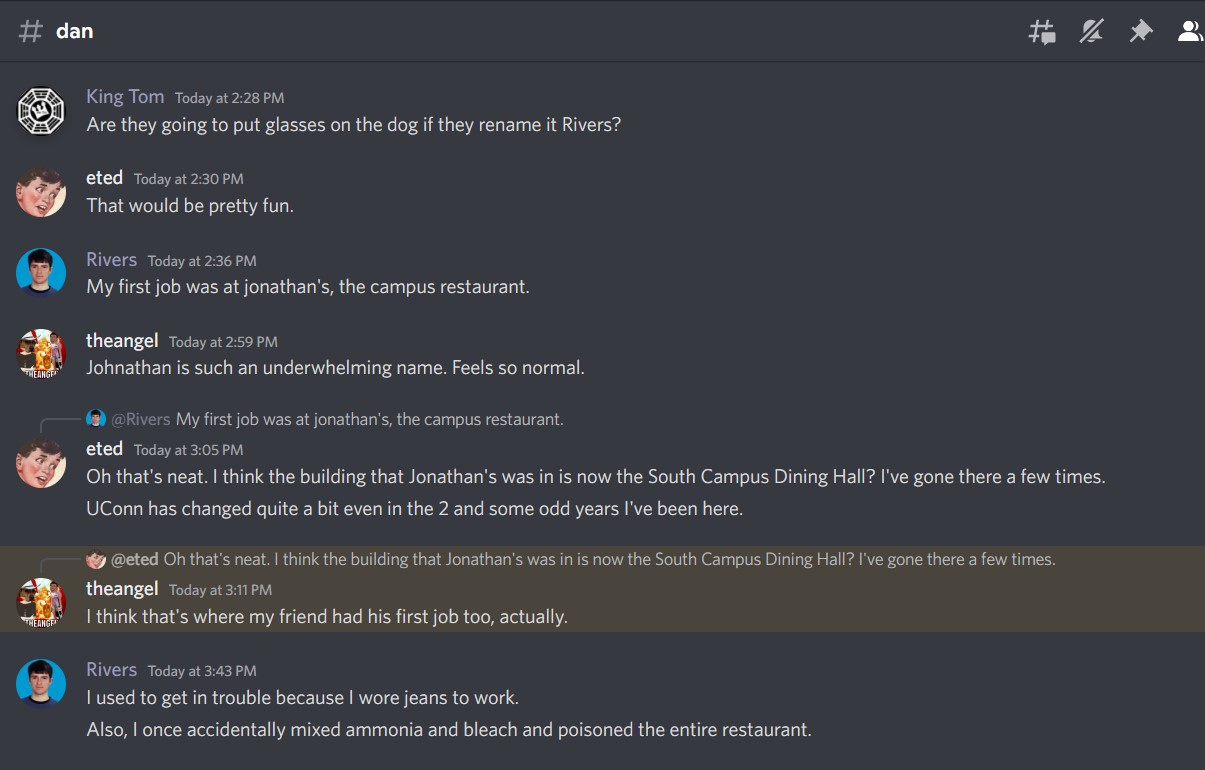Viewport: 1205px width, 770px height.
Task: Show pinned messages
Action: tap(1140, 32)
